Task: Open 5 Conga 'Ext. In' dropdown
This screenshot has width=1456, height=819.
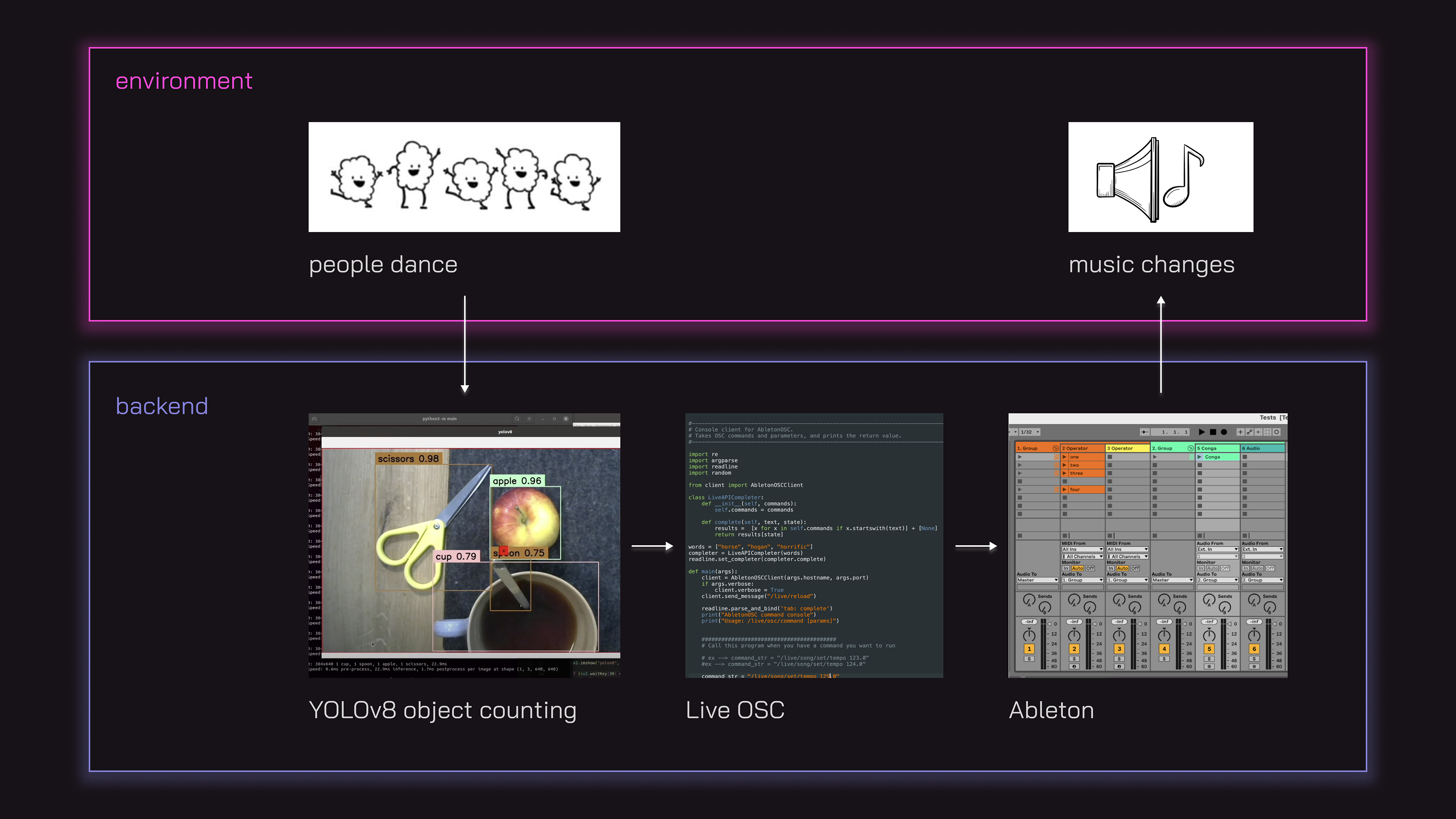Action: point(1217,549)
